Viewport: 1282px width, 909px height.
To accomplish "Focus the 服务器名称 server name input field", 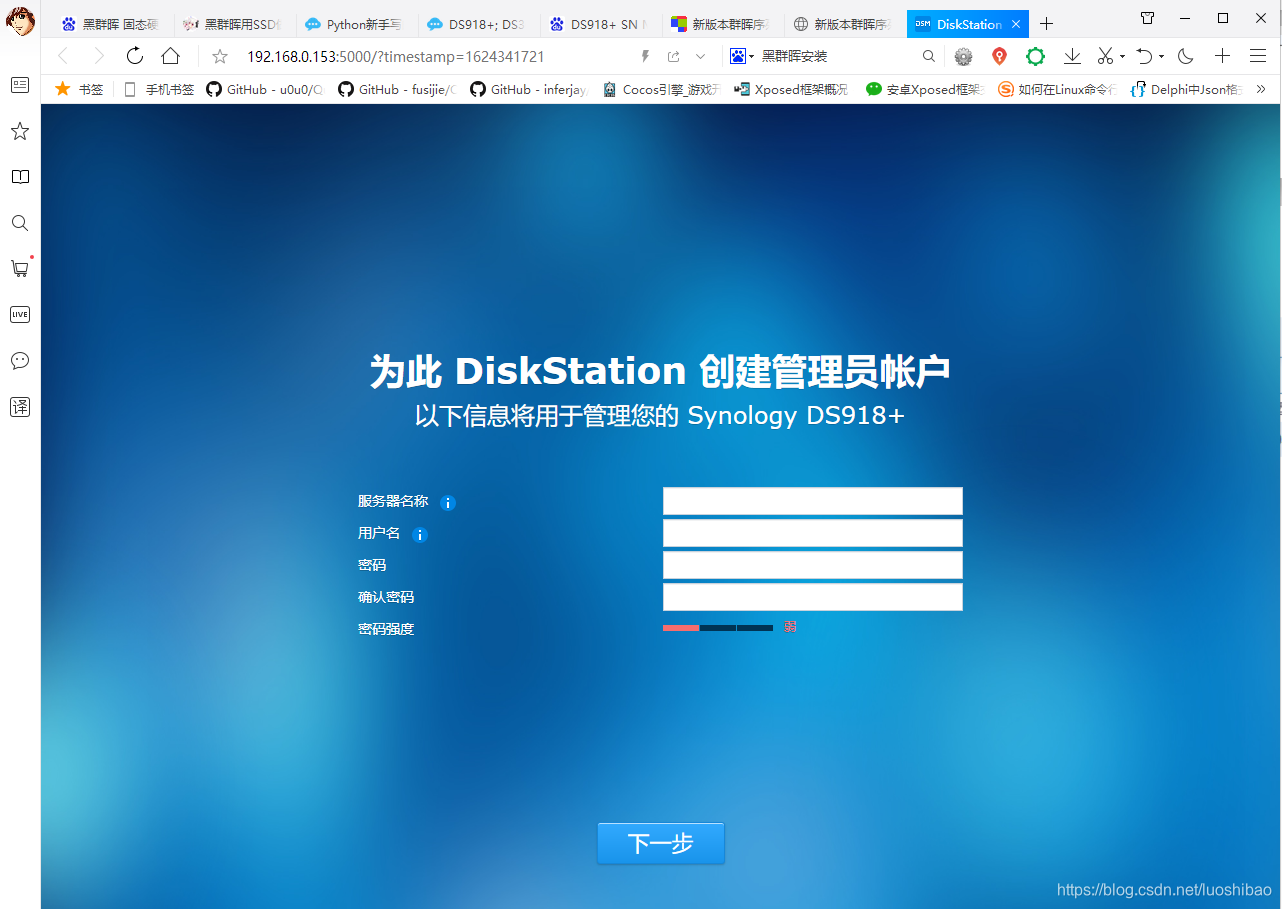I will [812, 501].
